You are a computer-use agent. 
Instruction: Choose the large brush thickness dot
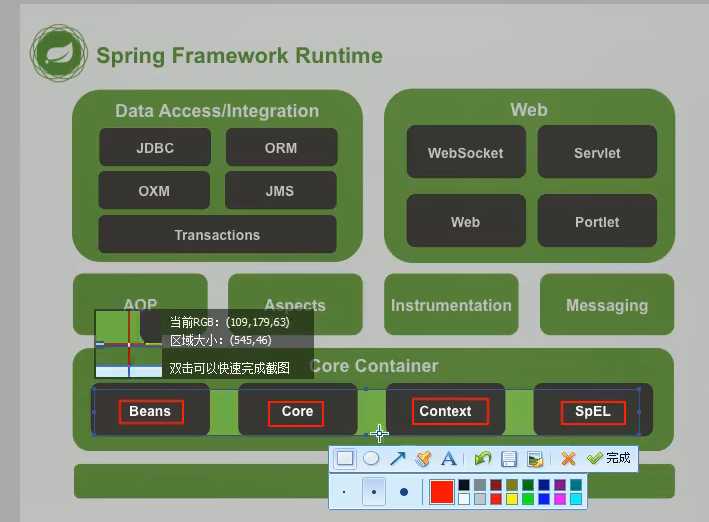404,492
